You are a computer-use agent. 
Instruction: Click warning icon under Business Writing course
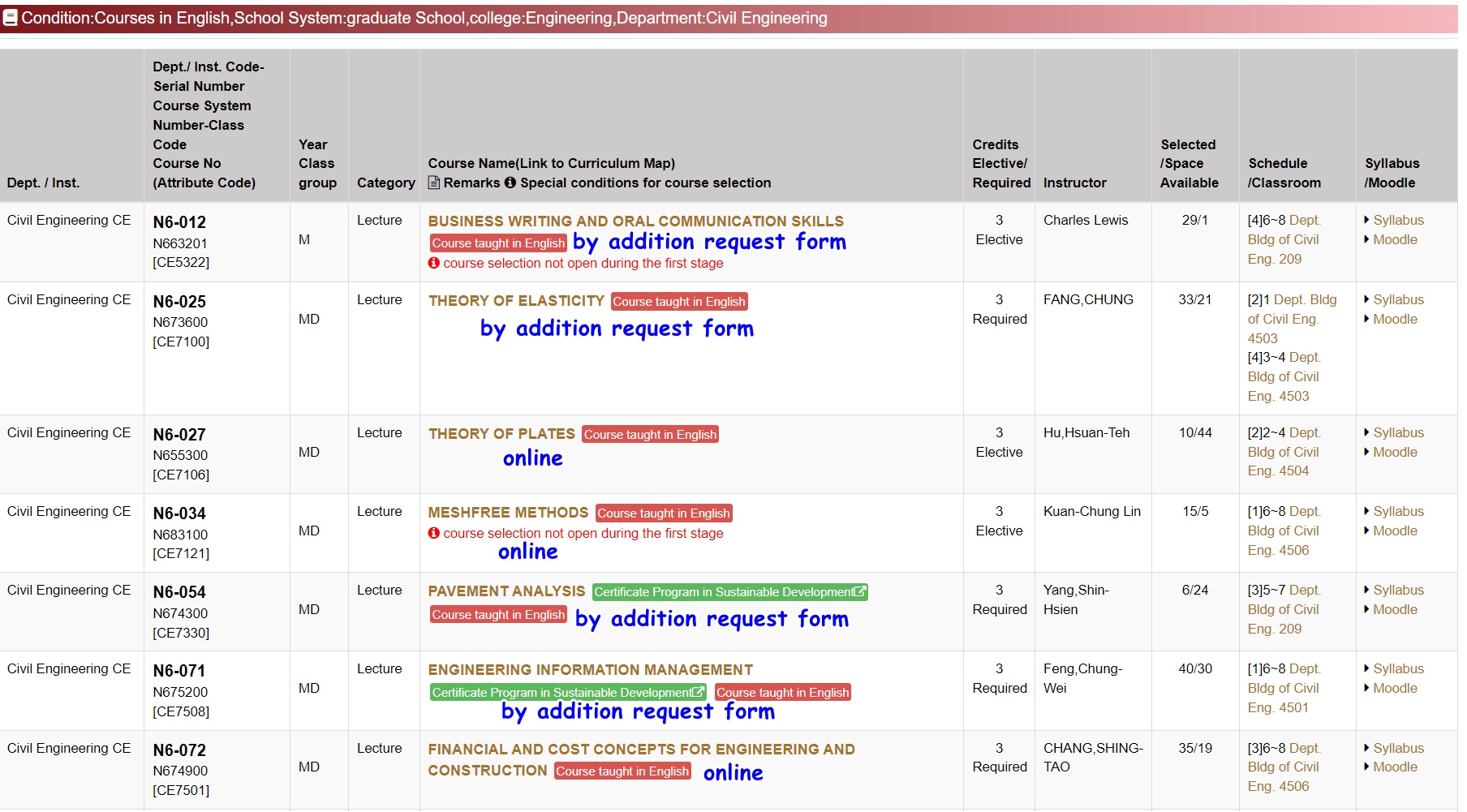pos(434,263)
